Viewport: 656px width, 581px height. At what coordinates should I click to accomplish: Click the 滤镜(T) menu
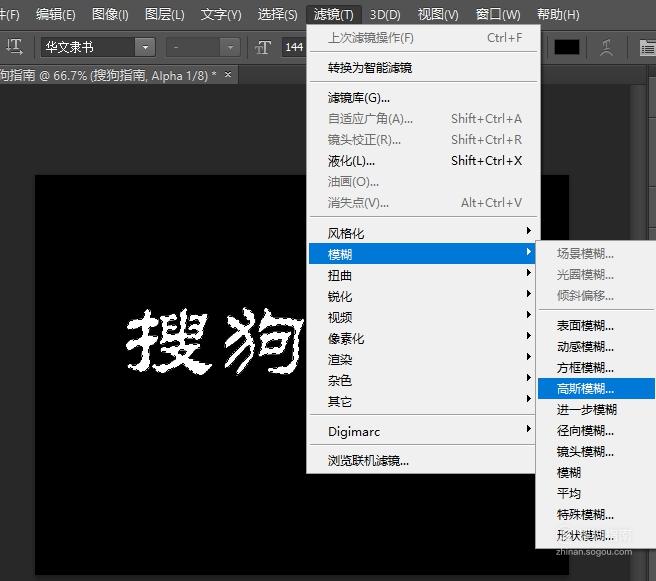(x=333, y=15)
